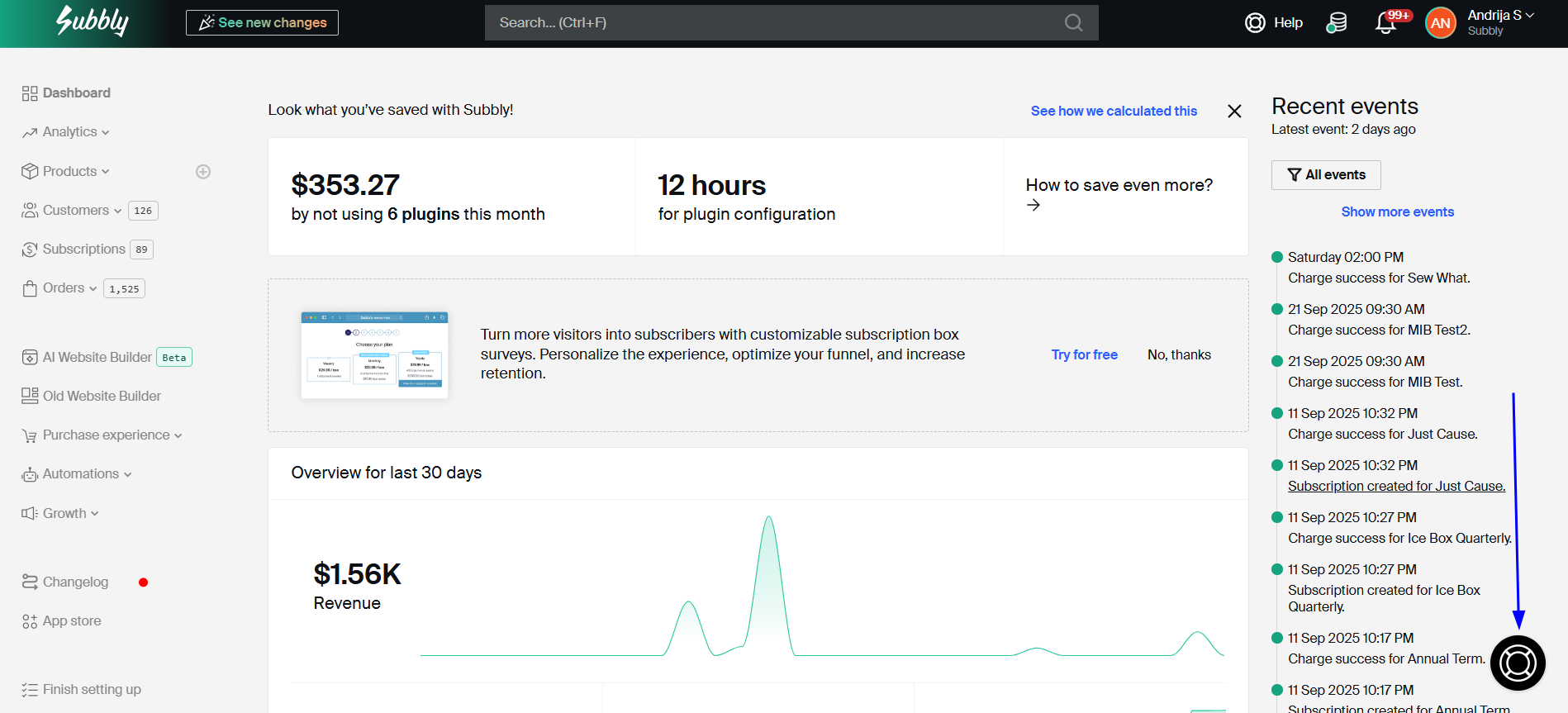Add a new product with plus icon
Viewport: 1568px width, 713px height.
[203, 172]
